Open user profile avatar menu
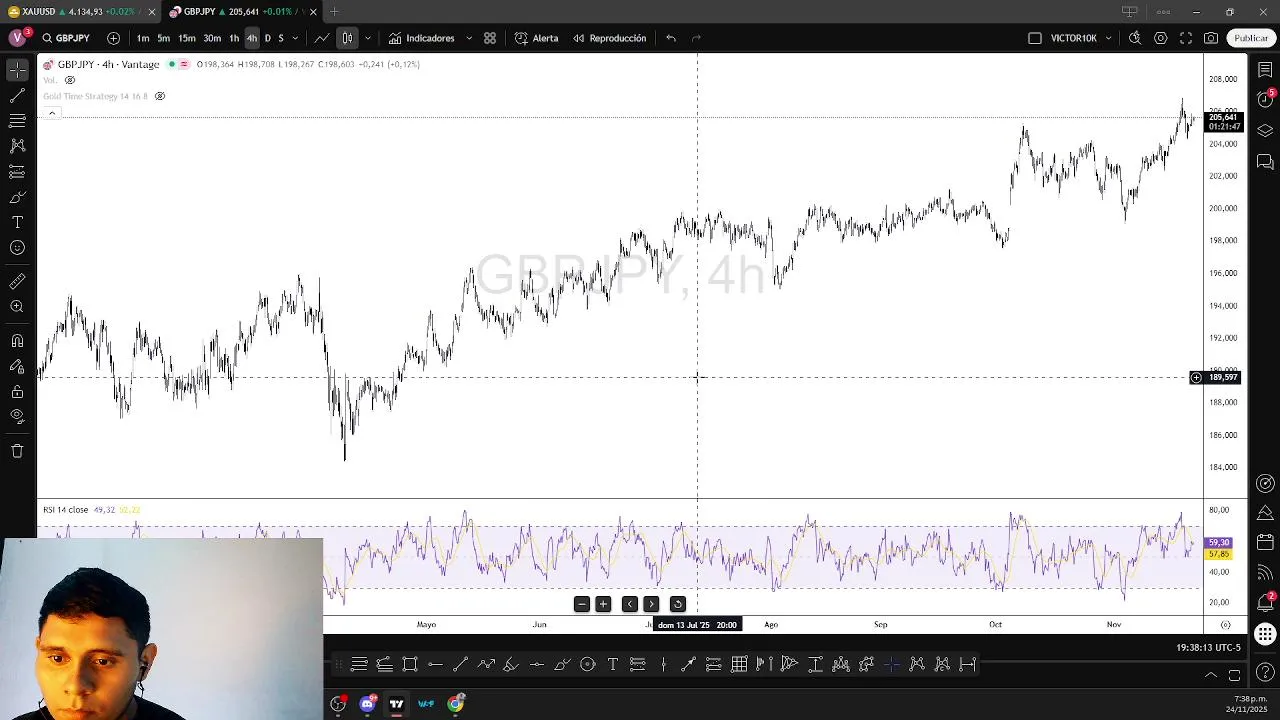 coord(17,38)
